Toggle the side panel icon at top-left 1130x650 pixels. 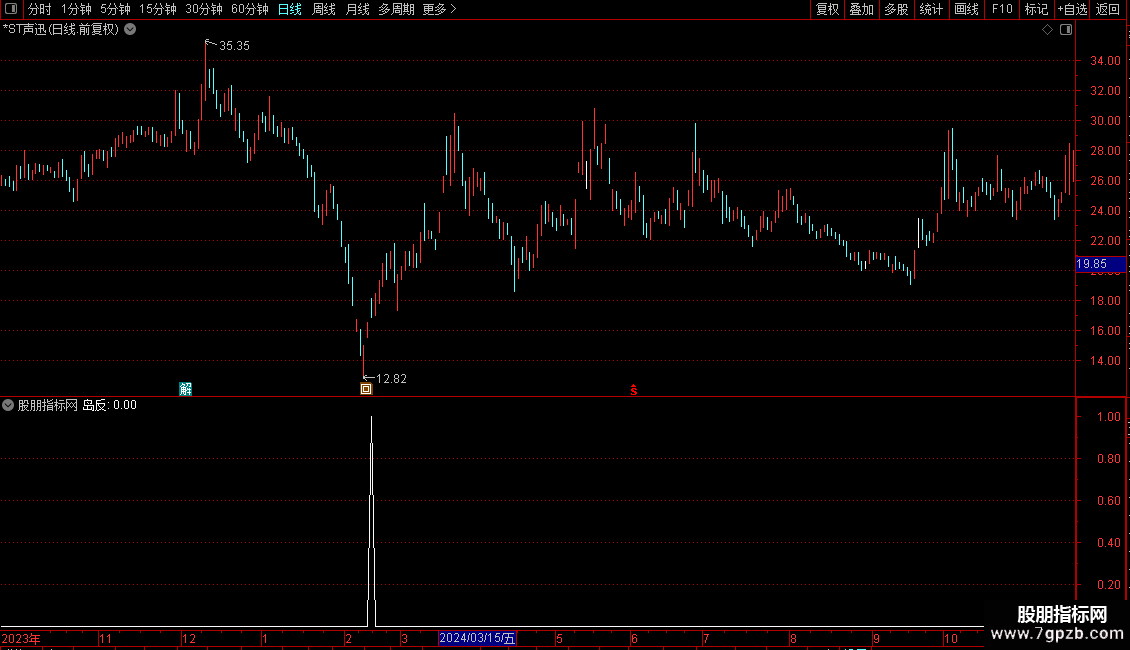(11, 9)
